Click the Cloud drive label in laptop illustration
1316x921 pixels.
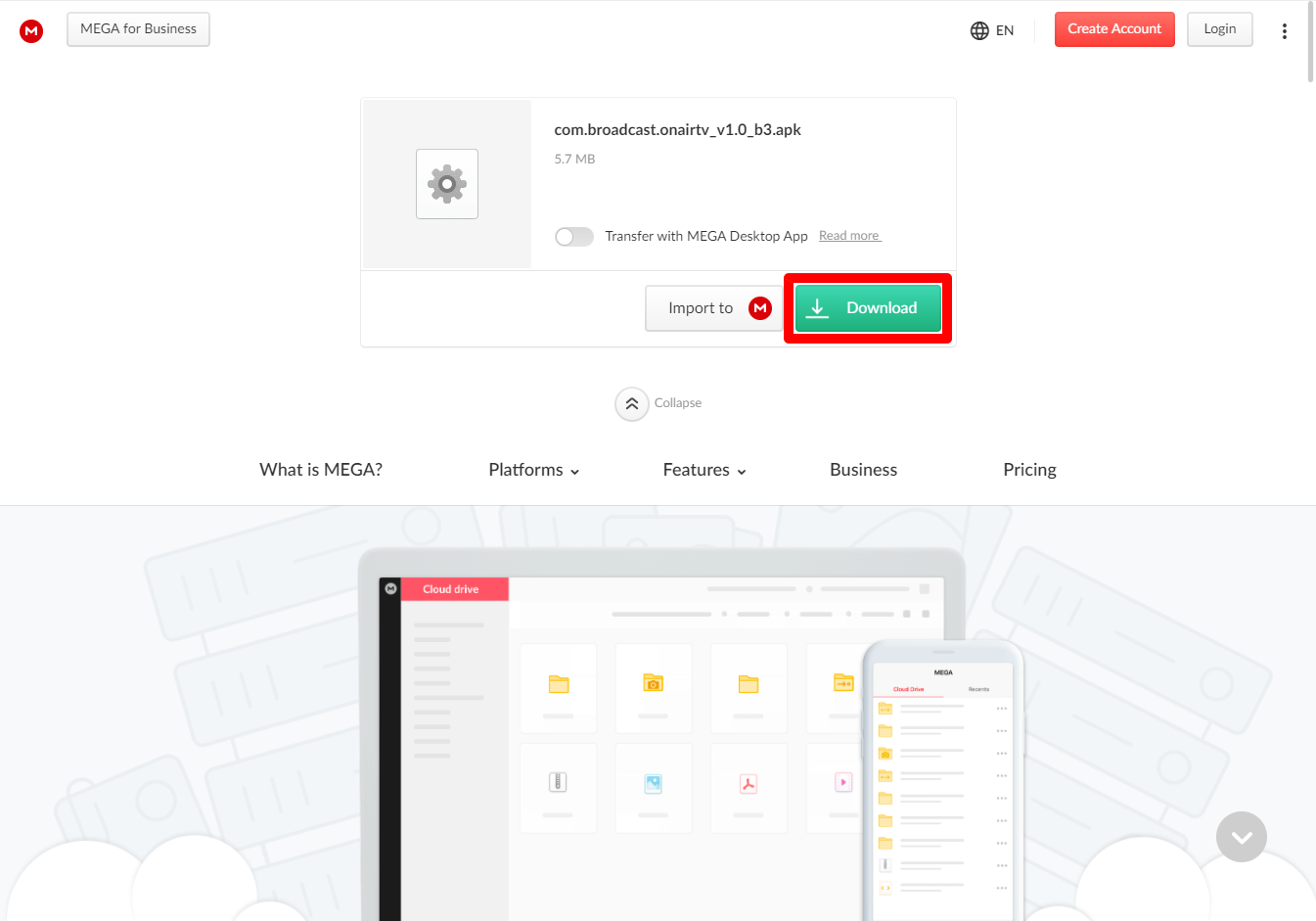coord(451,589)
